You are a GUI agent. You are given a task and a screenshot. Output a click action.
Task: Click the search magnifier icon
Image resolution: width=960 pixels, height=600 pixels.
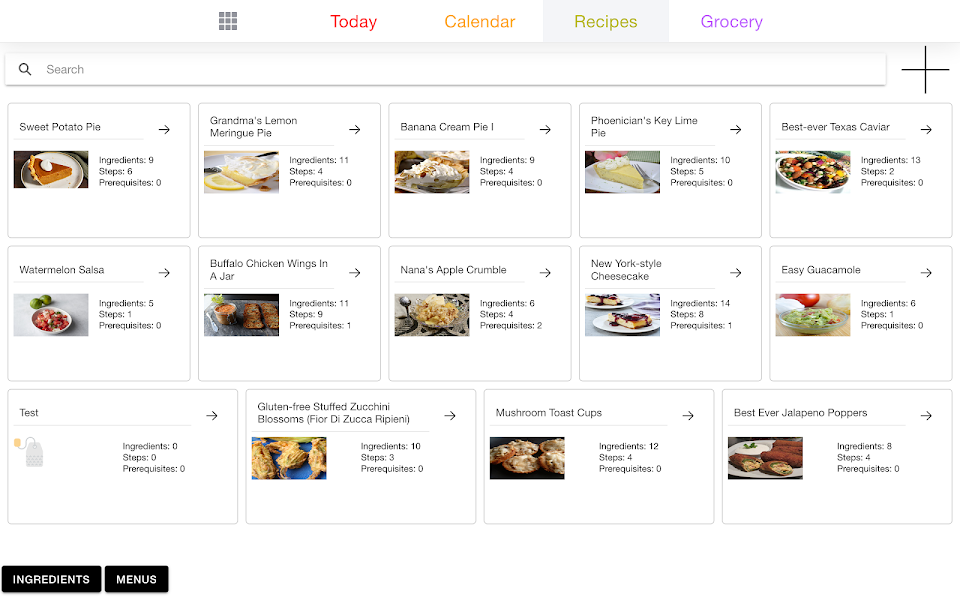click(26, 70)
